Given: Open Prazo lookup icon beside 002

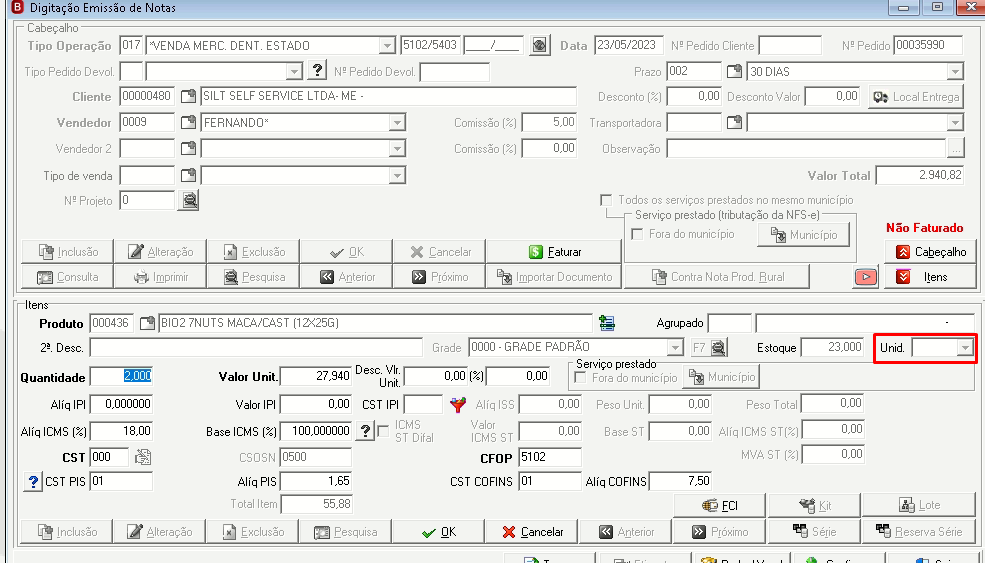Looking at the screenshot, I should click(x=734, y=71).
